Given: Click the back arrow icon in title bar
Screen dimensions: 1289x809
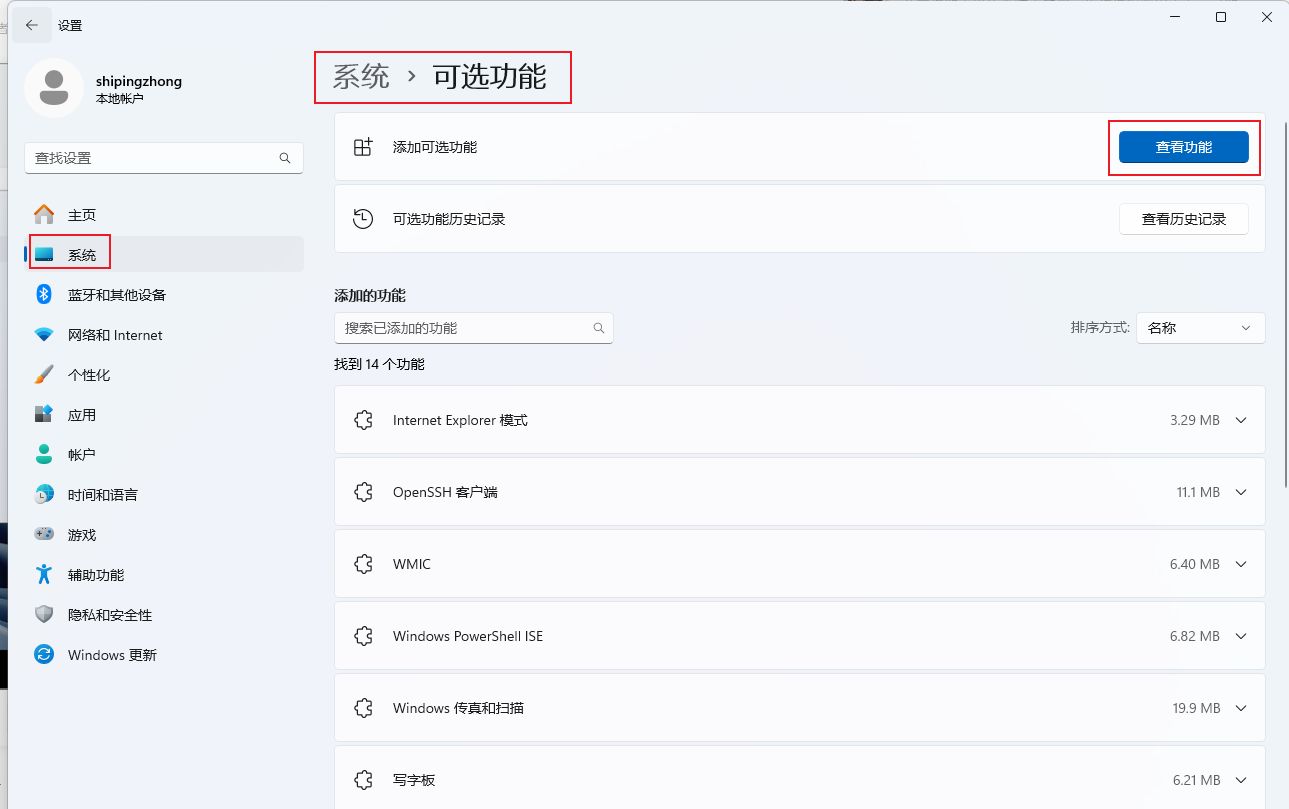Looking at the screenshot, I should [x=32, y=25].
